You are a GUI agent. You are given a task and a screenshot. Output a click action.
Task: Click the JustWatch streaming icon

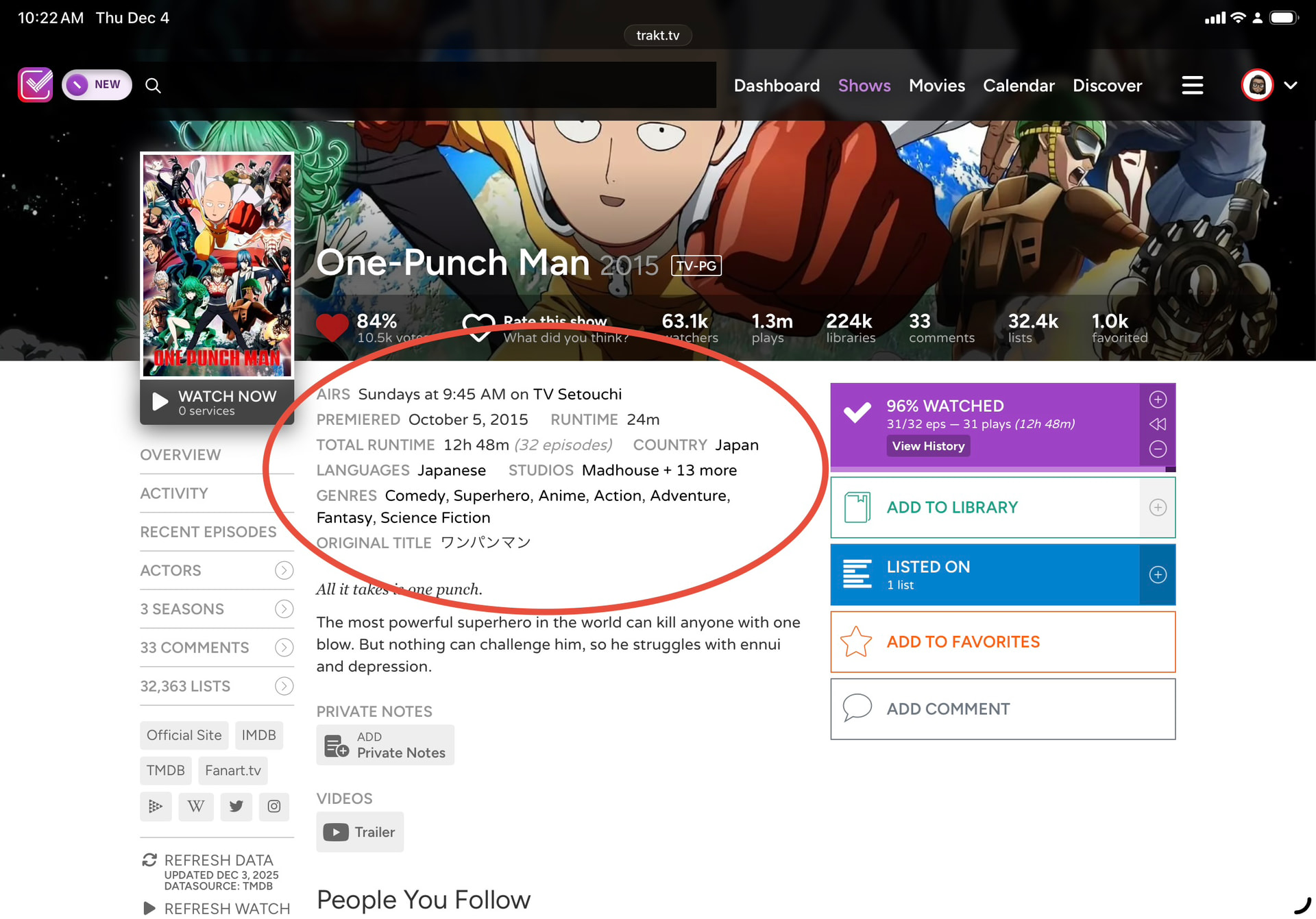click(x=156, y=807)
